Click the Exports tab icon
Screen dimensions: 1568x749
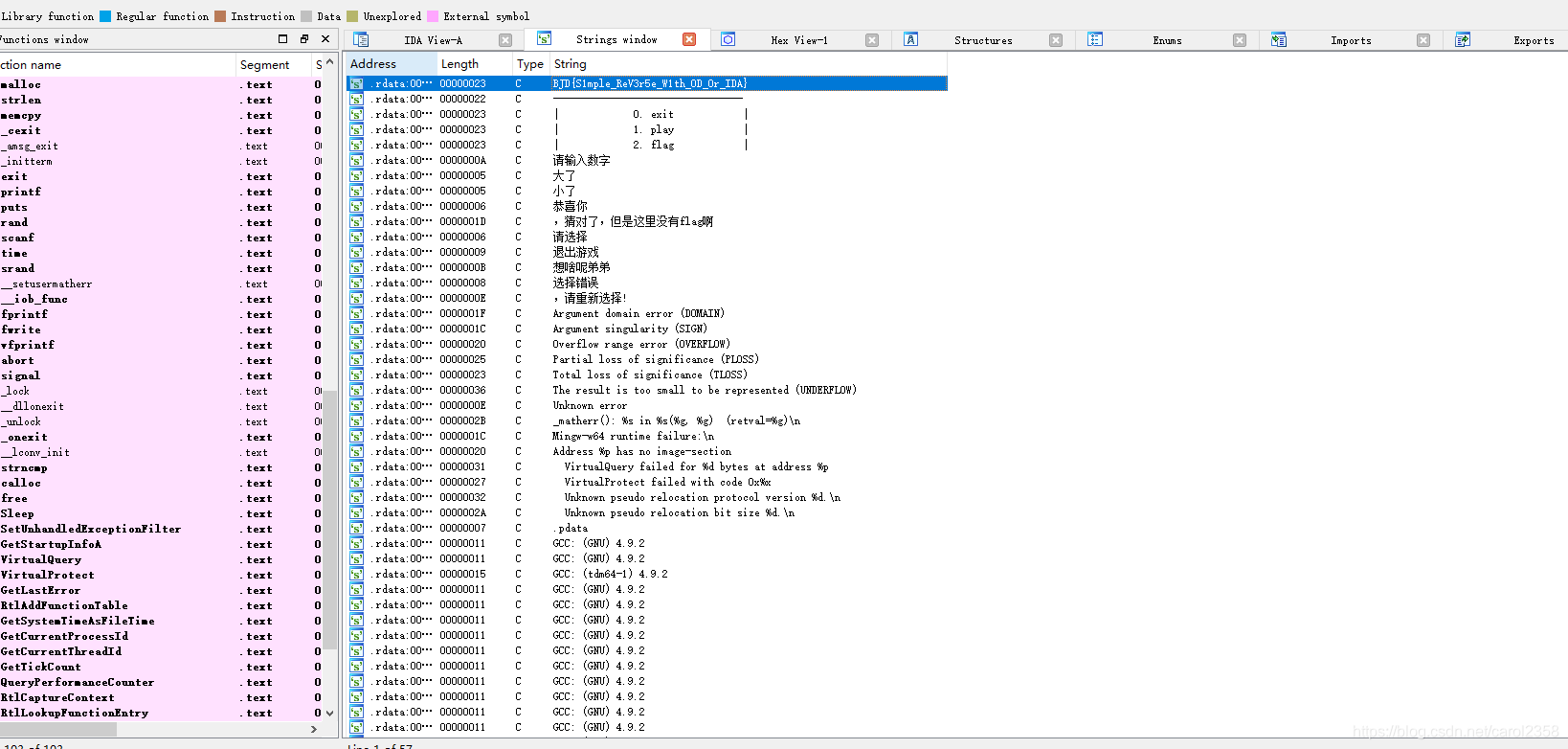pos(1463,39)
